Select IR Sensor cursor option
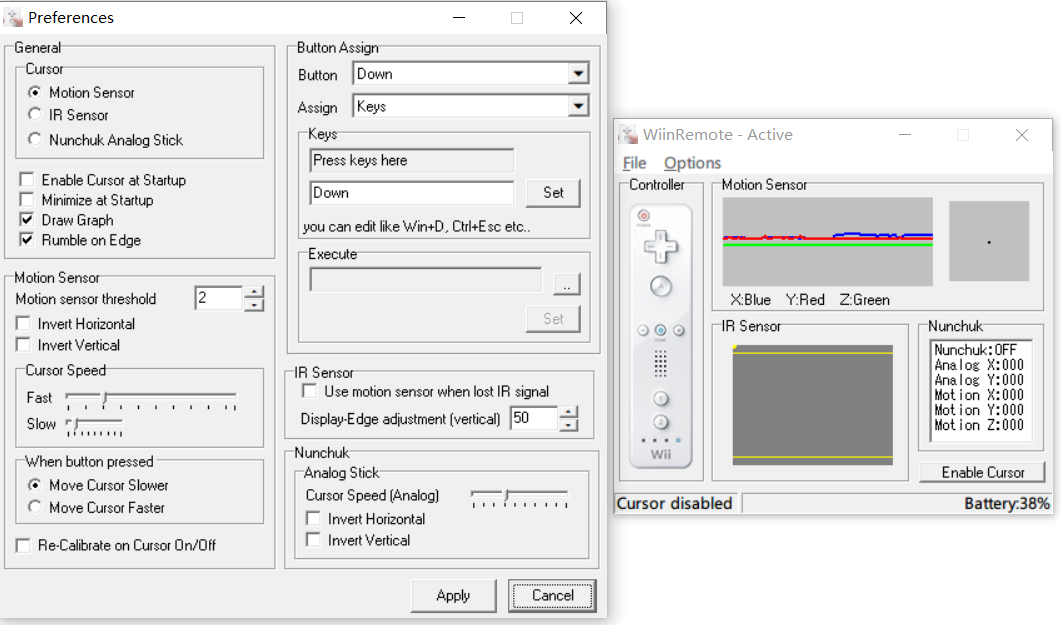 tap(35, 114)
